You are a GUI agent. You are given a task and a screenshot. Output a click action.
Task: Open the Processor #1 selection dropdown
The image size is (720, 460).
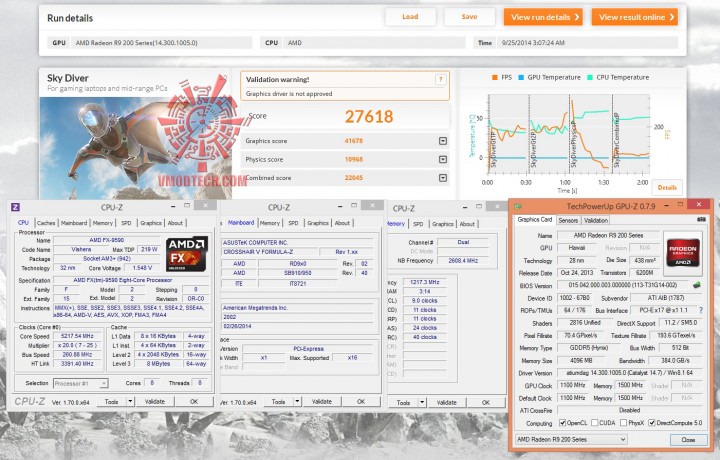[81, 383]
